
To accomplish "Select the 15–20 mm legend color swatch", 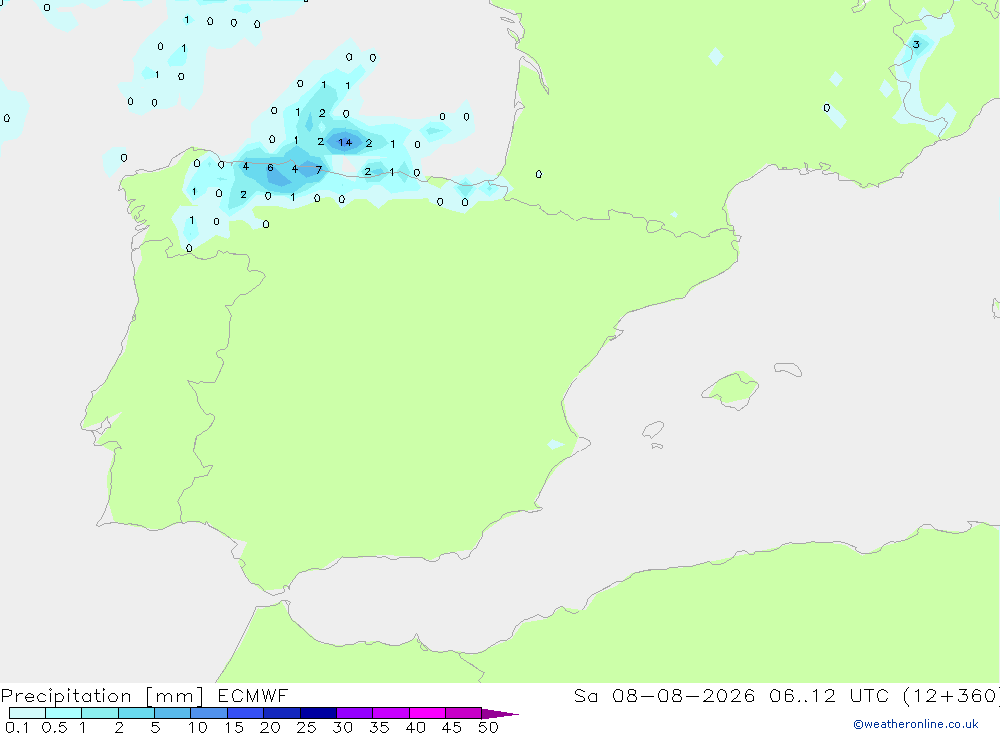I will coord(246,713).
